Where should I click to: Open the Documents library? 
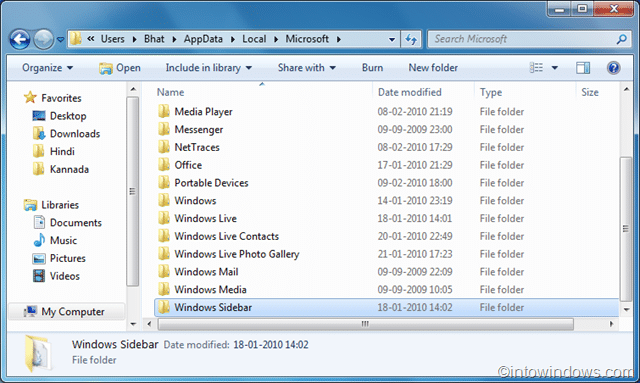pyautogui.click(x=76, y=223)
